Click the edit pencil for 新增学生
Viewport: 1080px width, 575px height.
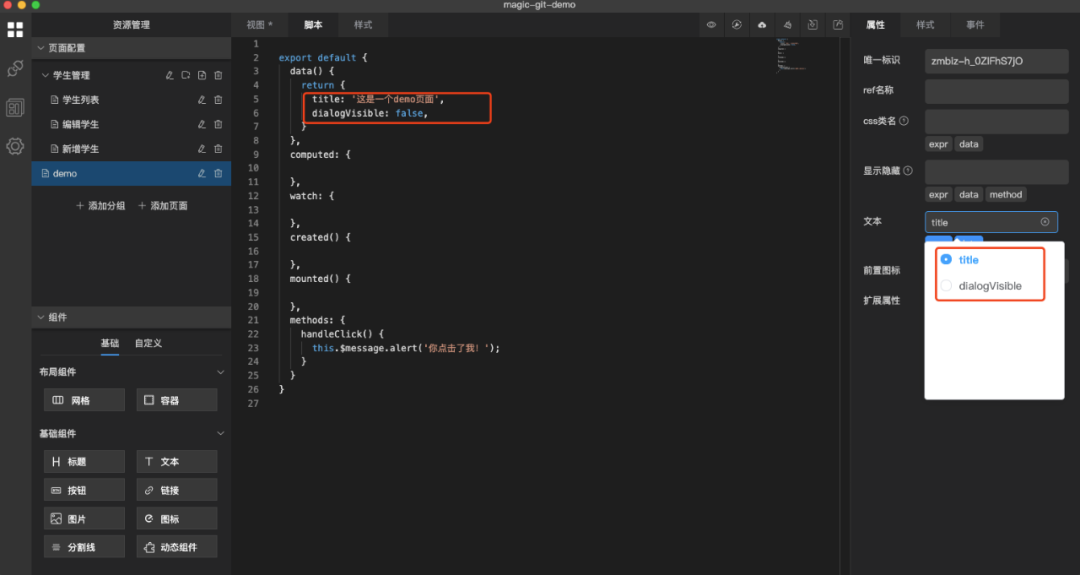coord(202,149)
